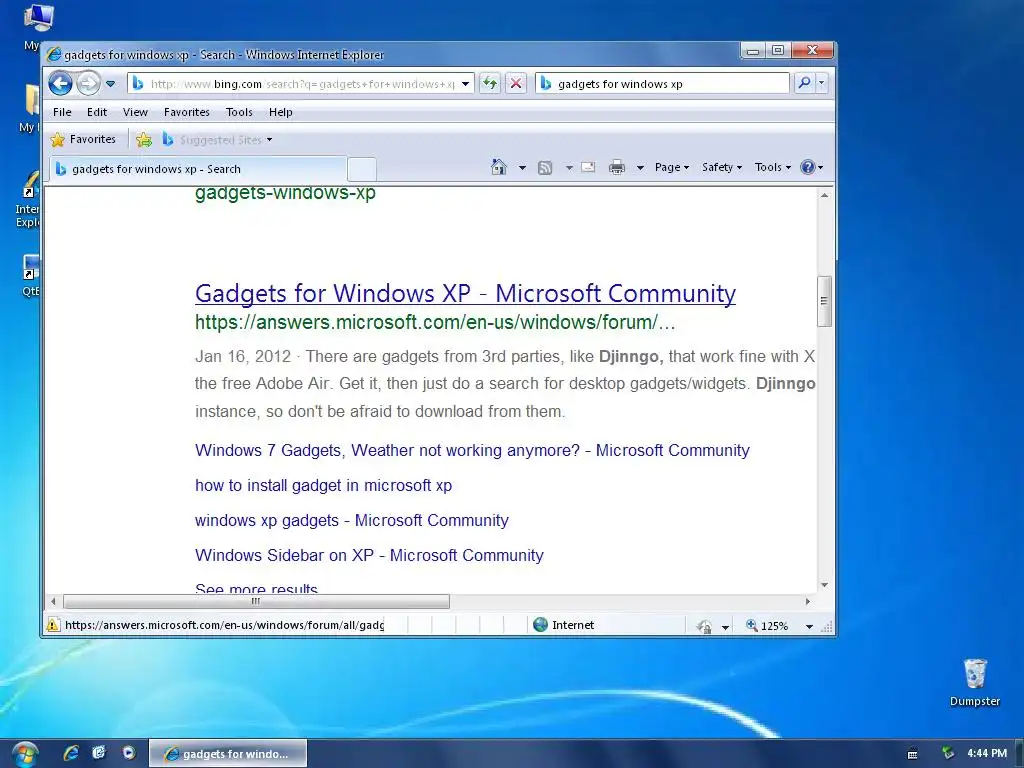The width and height of the screenshot is (1024, 768).
Task: Select the Dumpster recycle bin icon
Action: 974,682
